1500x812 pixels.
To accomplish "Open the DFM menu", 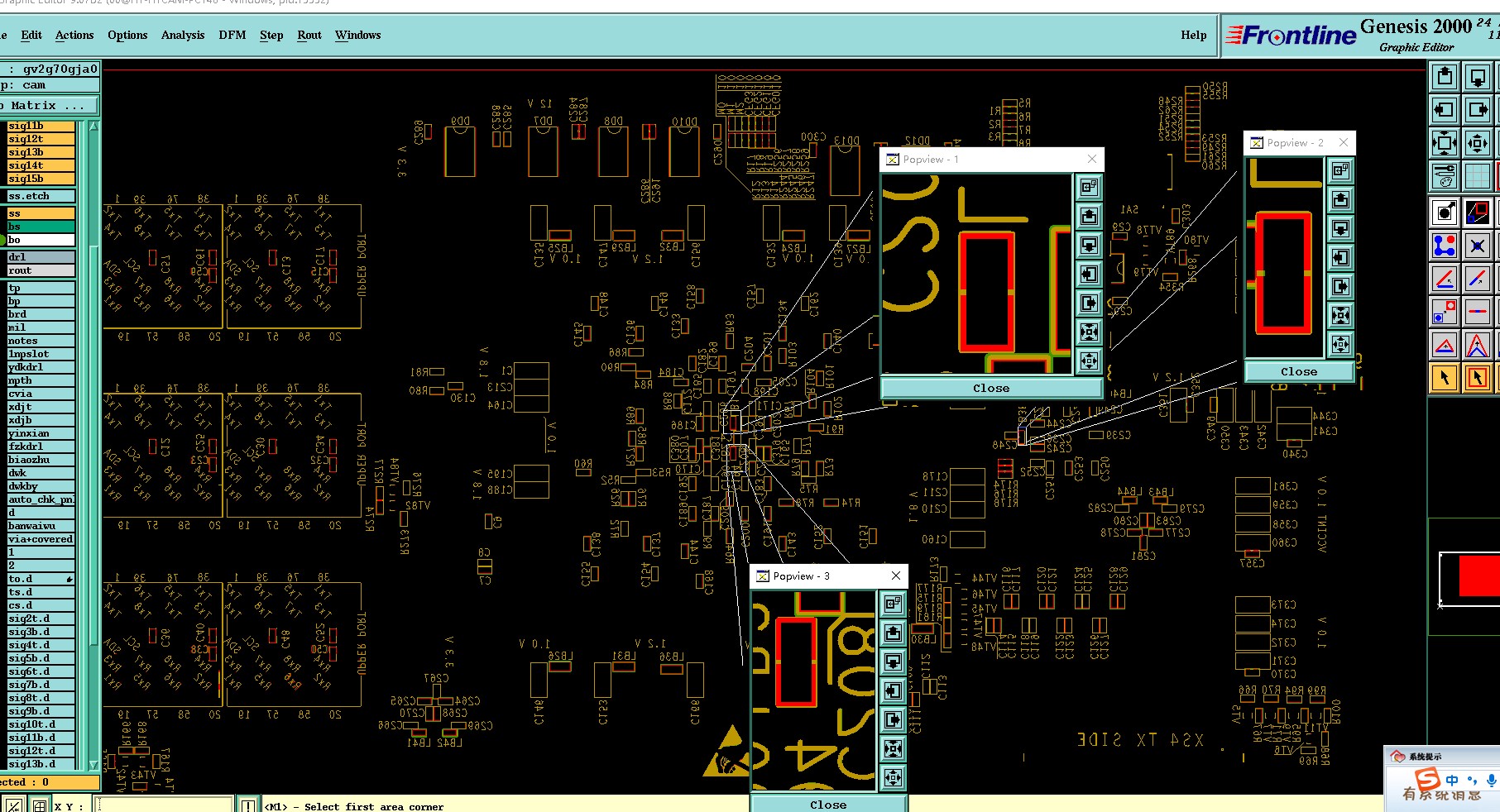I will (x=232, y=35).
